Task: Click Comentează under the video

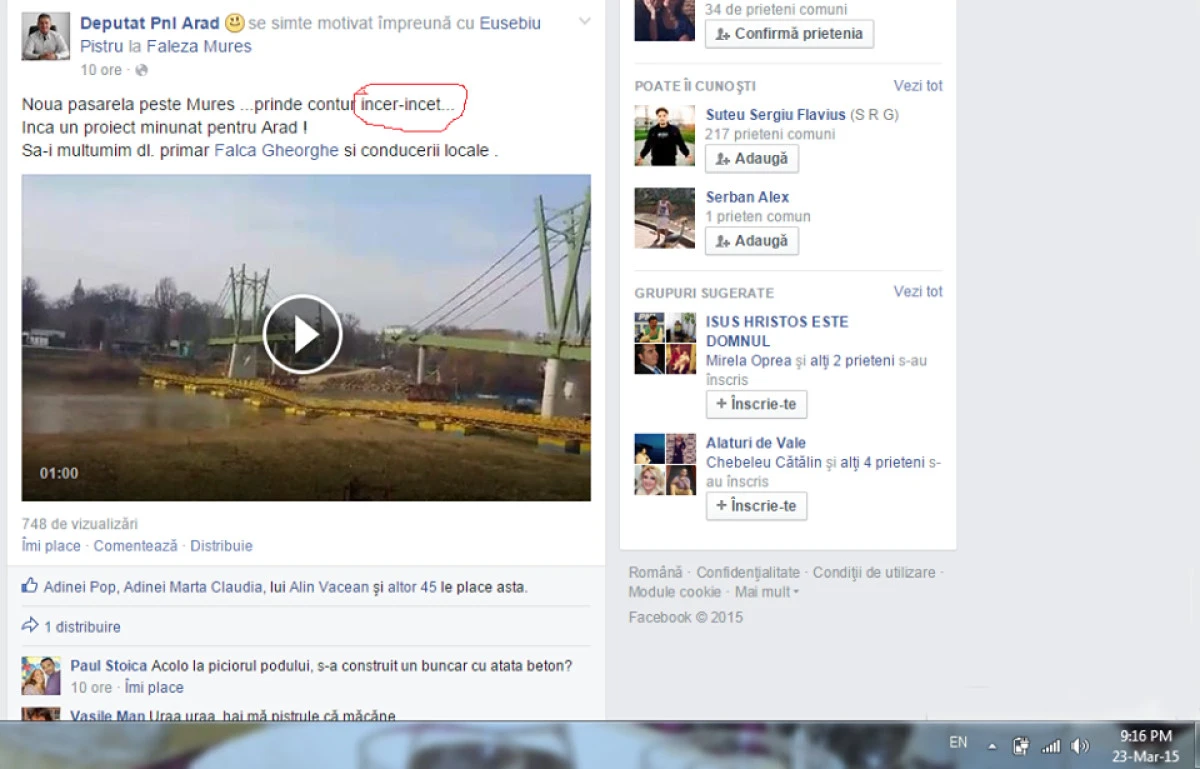Action: pos(135,546)
